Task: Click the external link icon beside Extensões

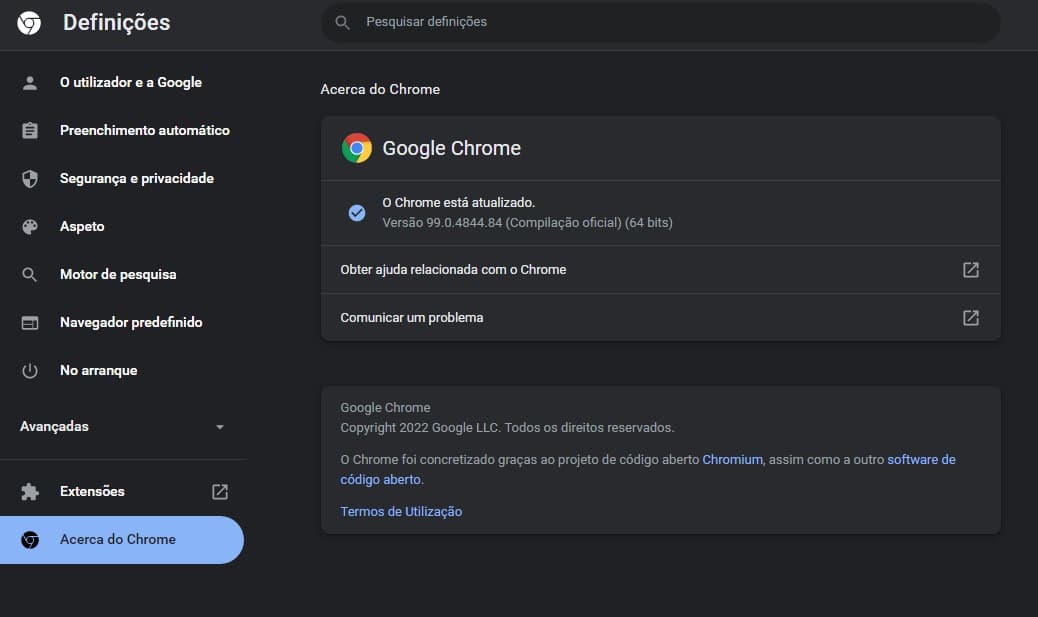Action: pyautogui.click(x=220, y=492)
